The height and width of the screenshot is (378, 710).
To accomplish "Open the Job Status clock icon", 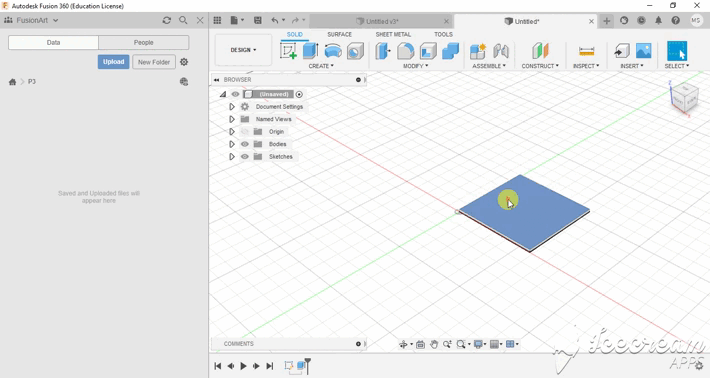I will (x=641, y=20).
